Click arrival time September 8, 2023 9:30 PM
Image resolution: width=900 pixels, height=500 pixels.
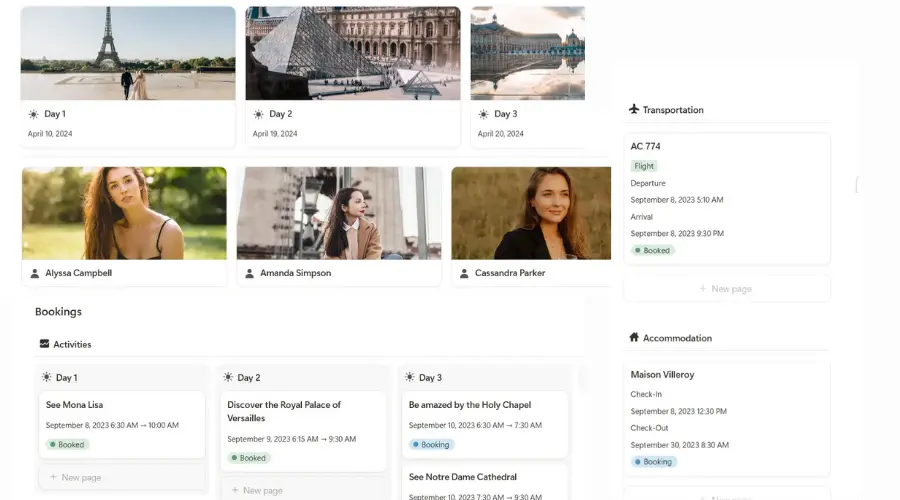pyautogui.click(x=677, y=234)
